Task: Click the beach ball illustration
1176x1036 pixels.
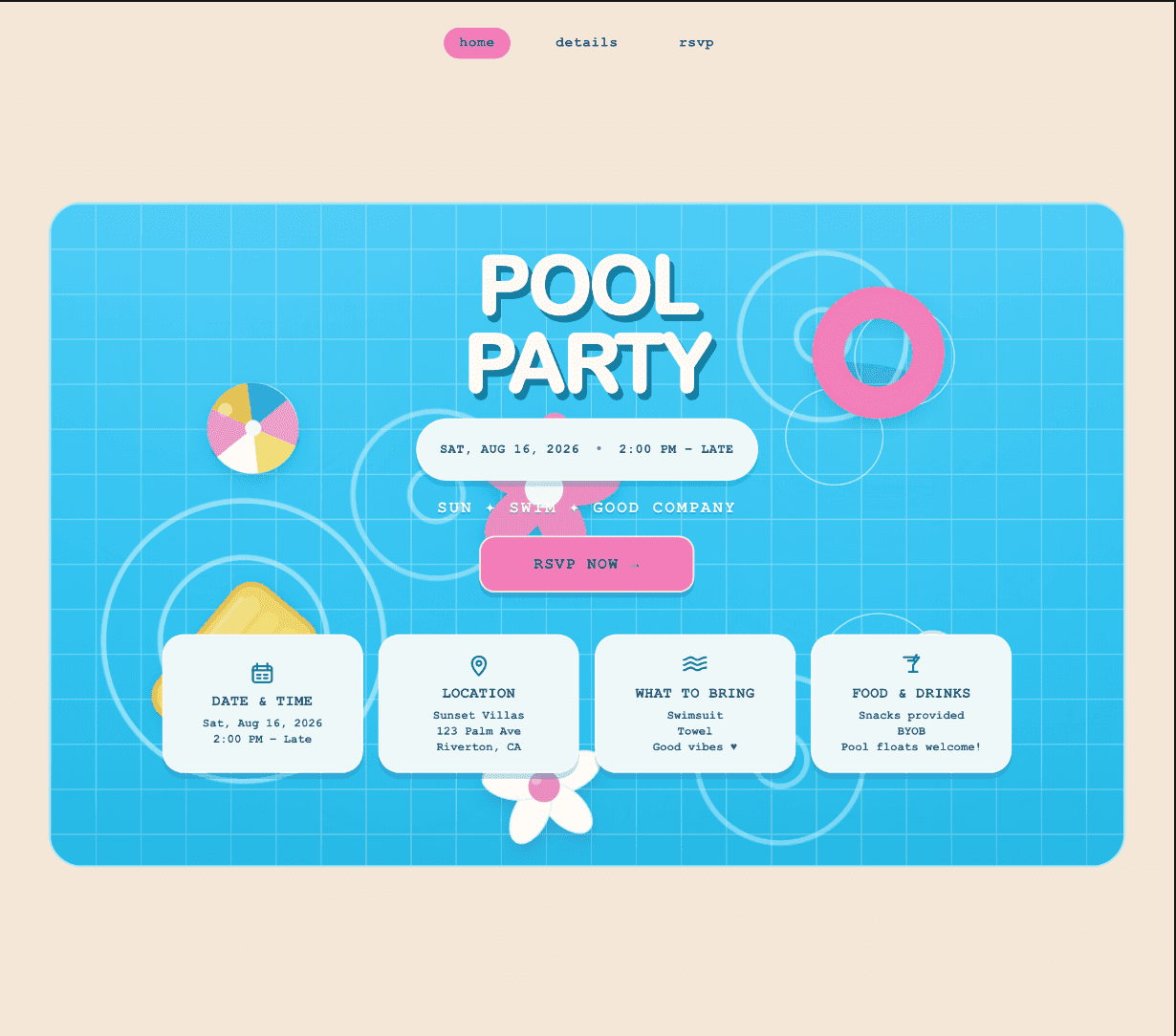Action: coord(253,428)
